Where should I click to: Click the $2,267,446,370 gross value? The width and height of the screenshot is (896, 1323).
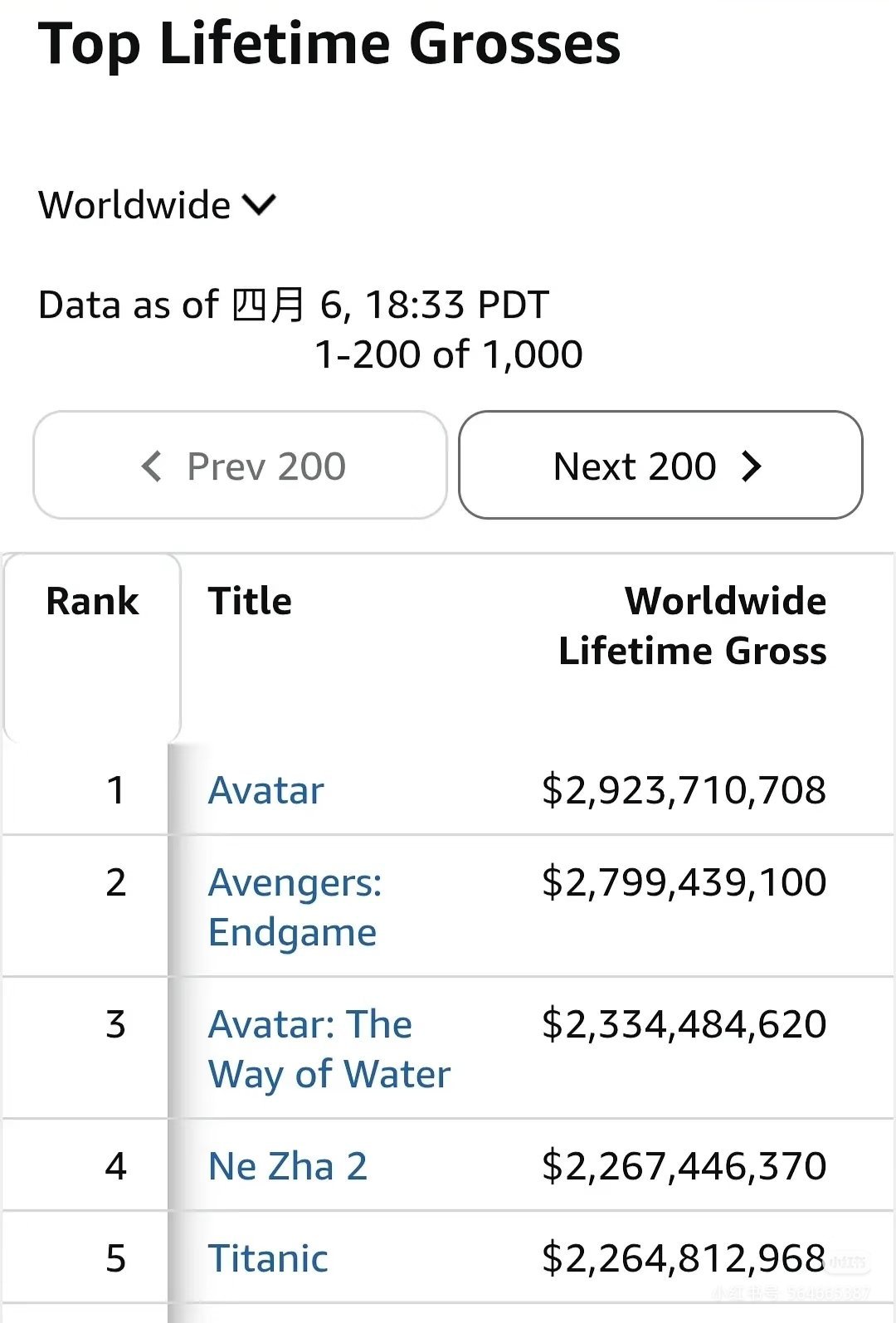(684, 1166)
